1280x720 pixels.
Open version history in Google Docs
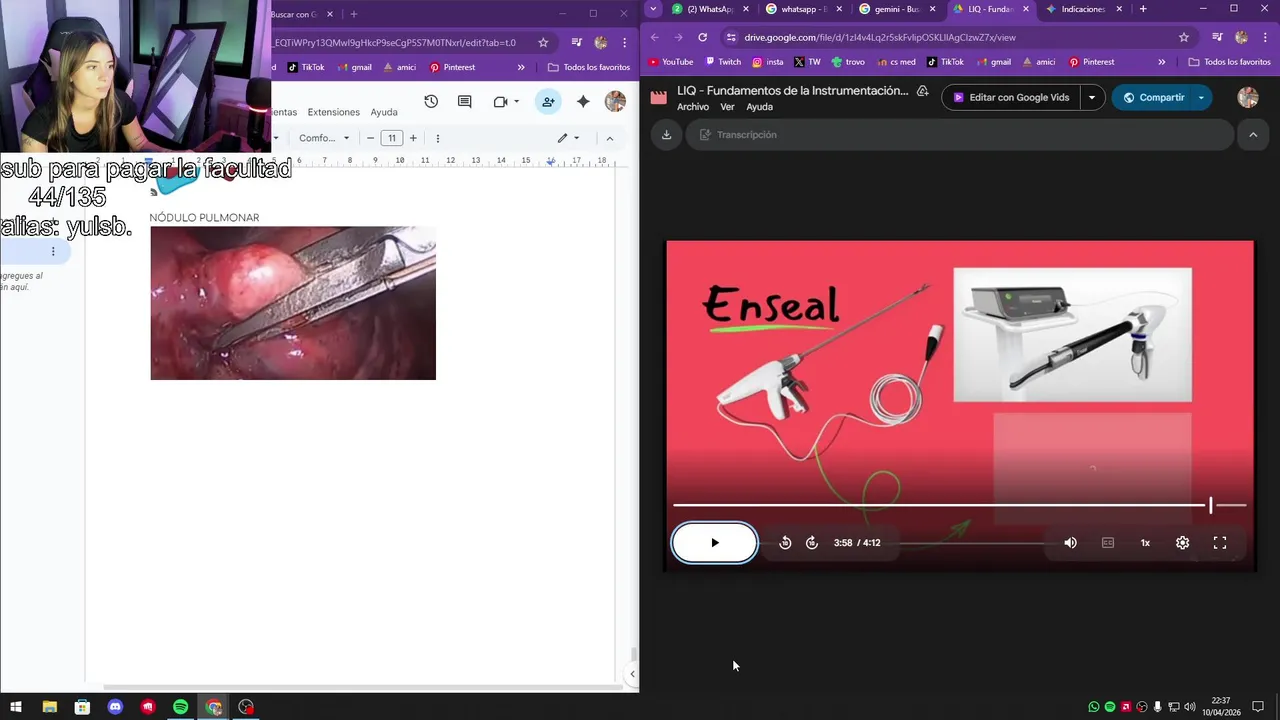(x=431, y=102)
